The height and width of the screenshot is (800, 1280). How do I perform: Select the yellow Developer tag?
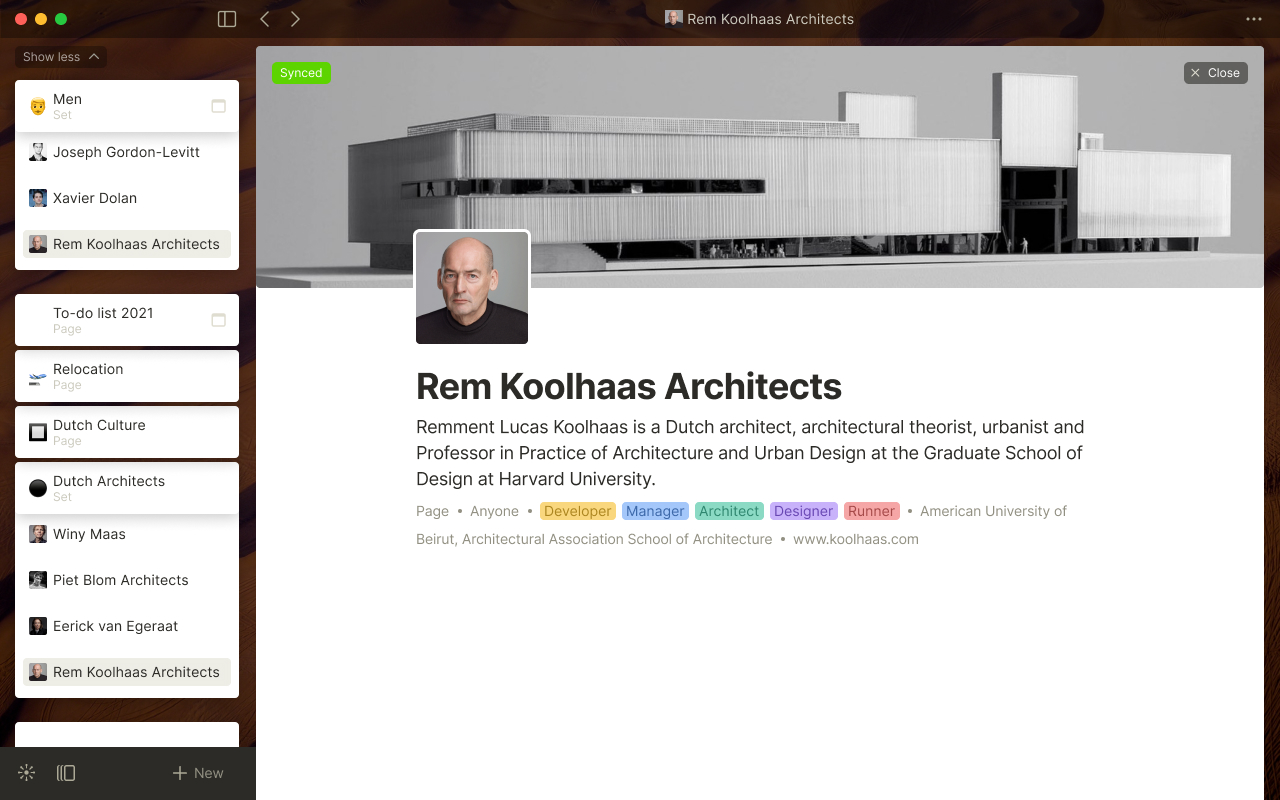[578, 511]
